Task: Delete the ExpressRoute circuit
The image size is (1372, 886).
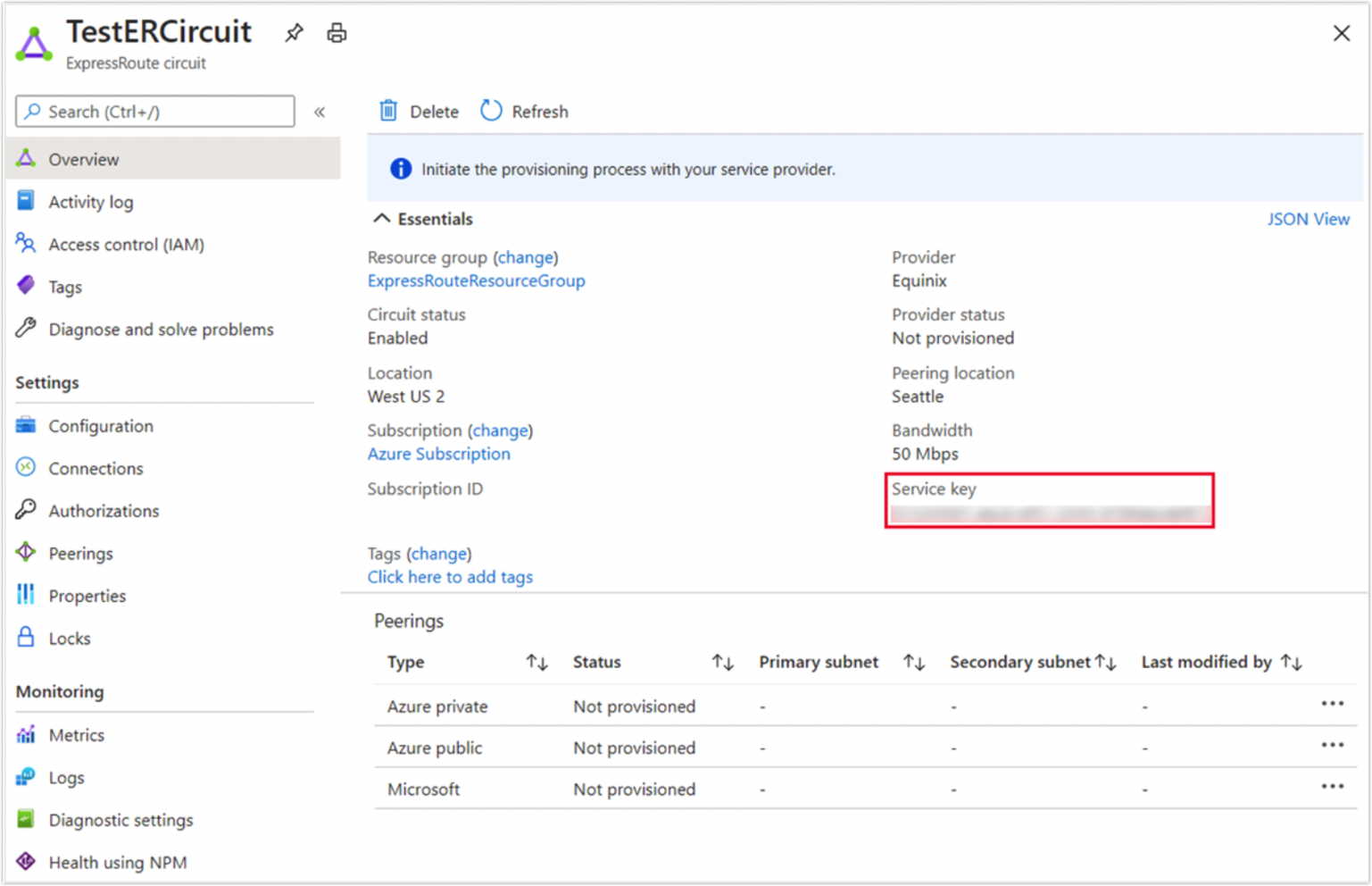Action: 419,112
